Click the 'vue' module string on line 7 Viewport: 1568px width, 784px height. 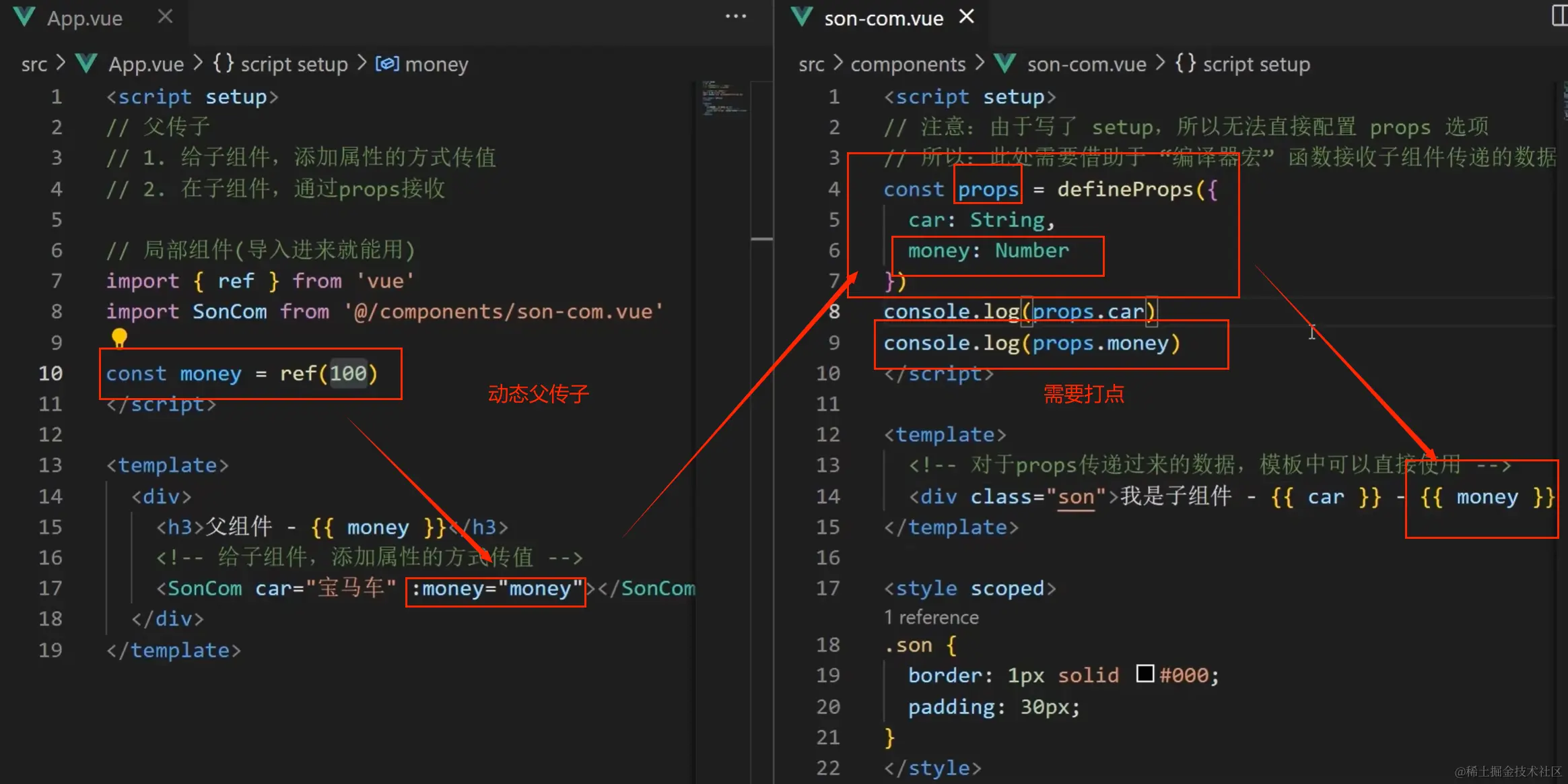[x=384, y=281]
